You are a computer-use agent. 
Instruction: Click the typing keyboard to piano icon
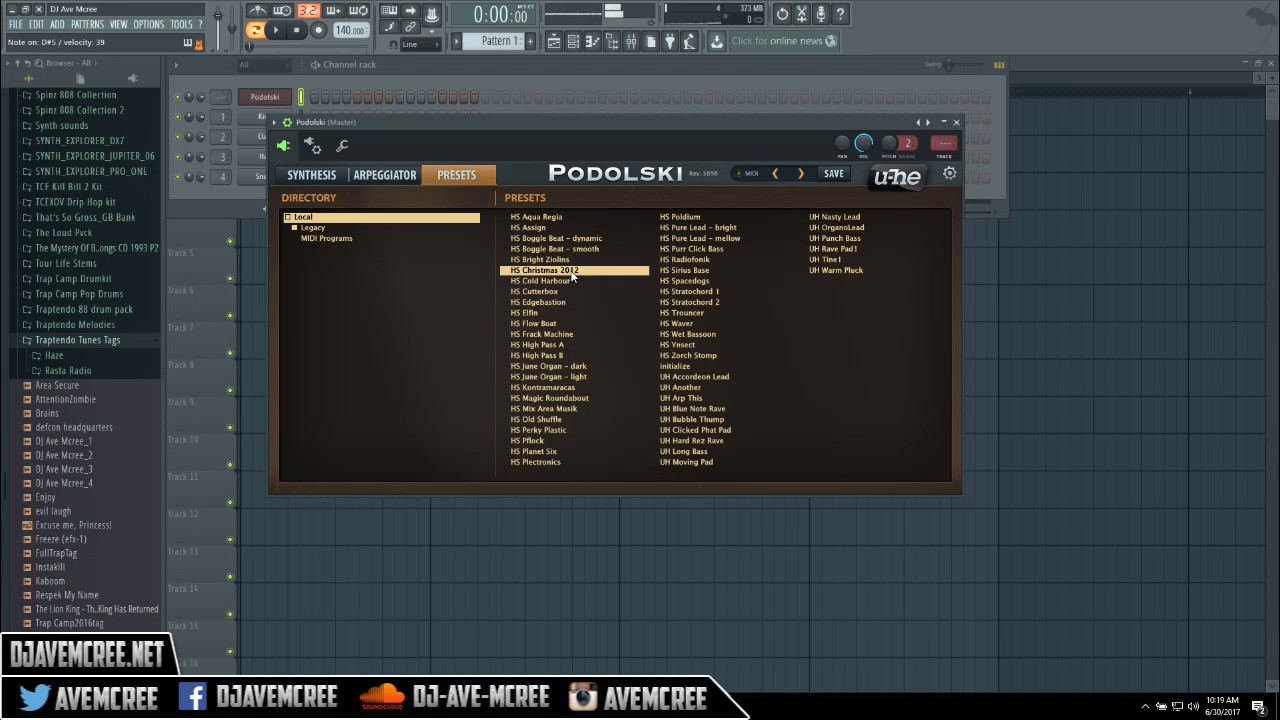click(389, 10)
